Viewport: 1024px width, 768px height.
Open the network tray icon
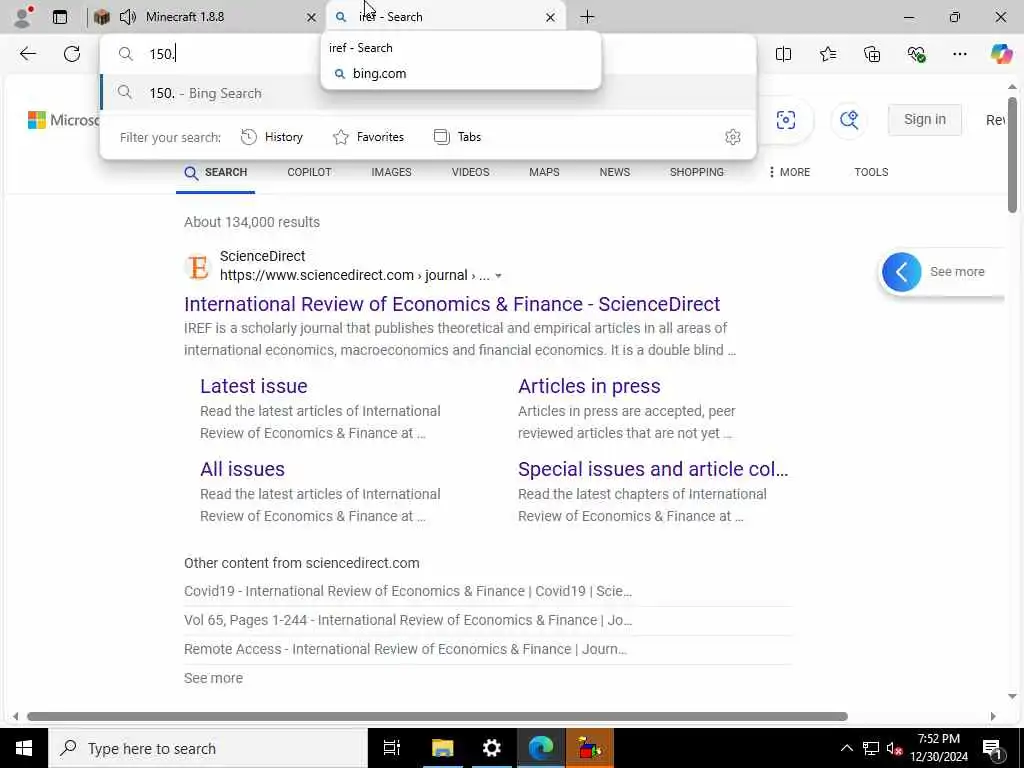[x=871, y=748]
